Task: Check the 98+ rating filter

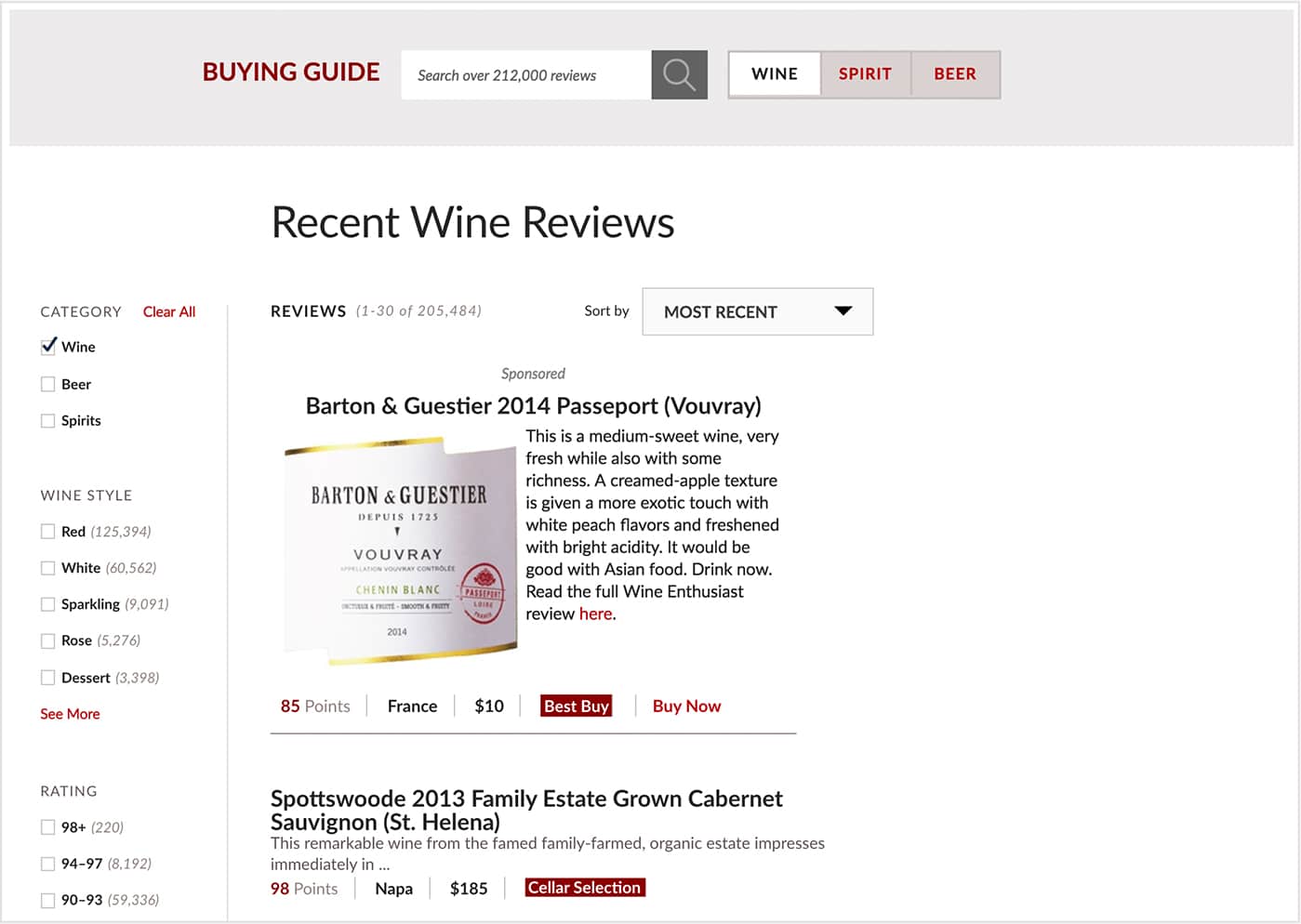Action: pyautogui.click(x=48, y=827)
